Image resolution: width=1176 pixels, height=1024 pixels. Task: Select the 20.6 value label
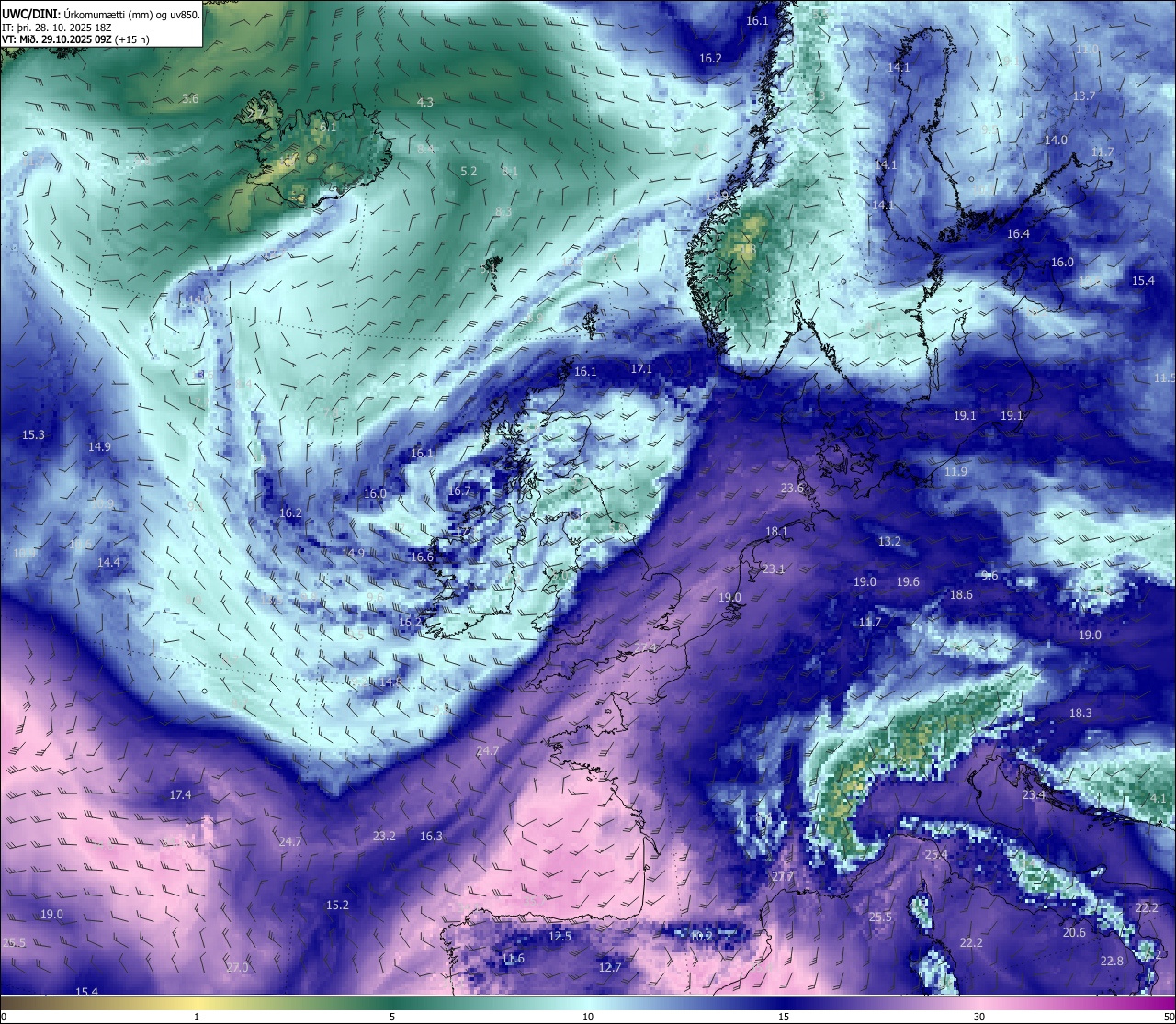[1074, 932]
